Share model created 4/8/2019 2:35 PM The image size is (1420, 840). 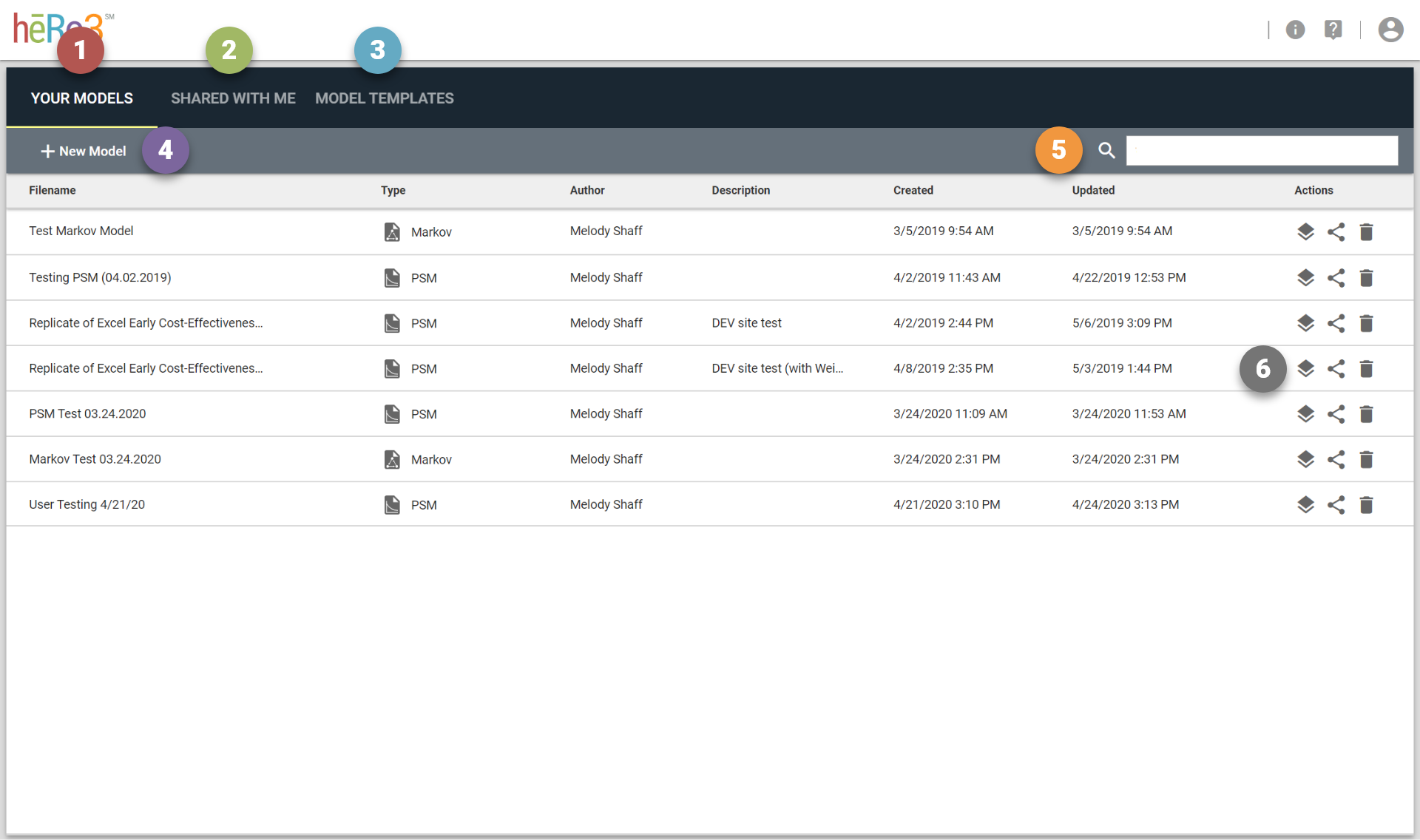tap(1336, 368)
